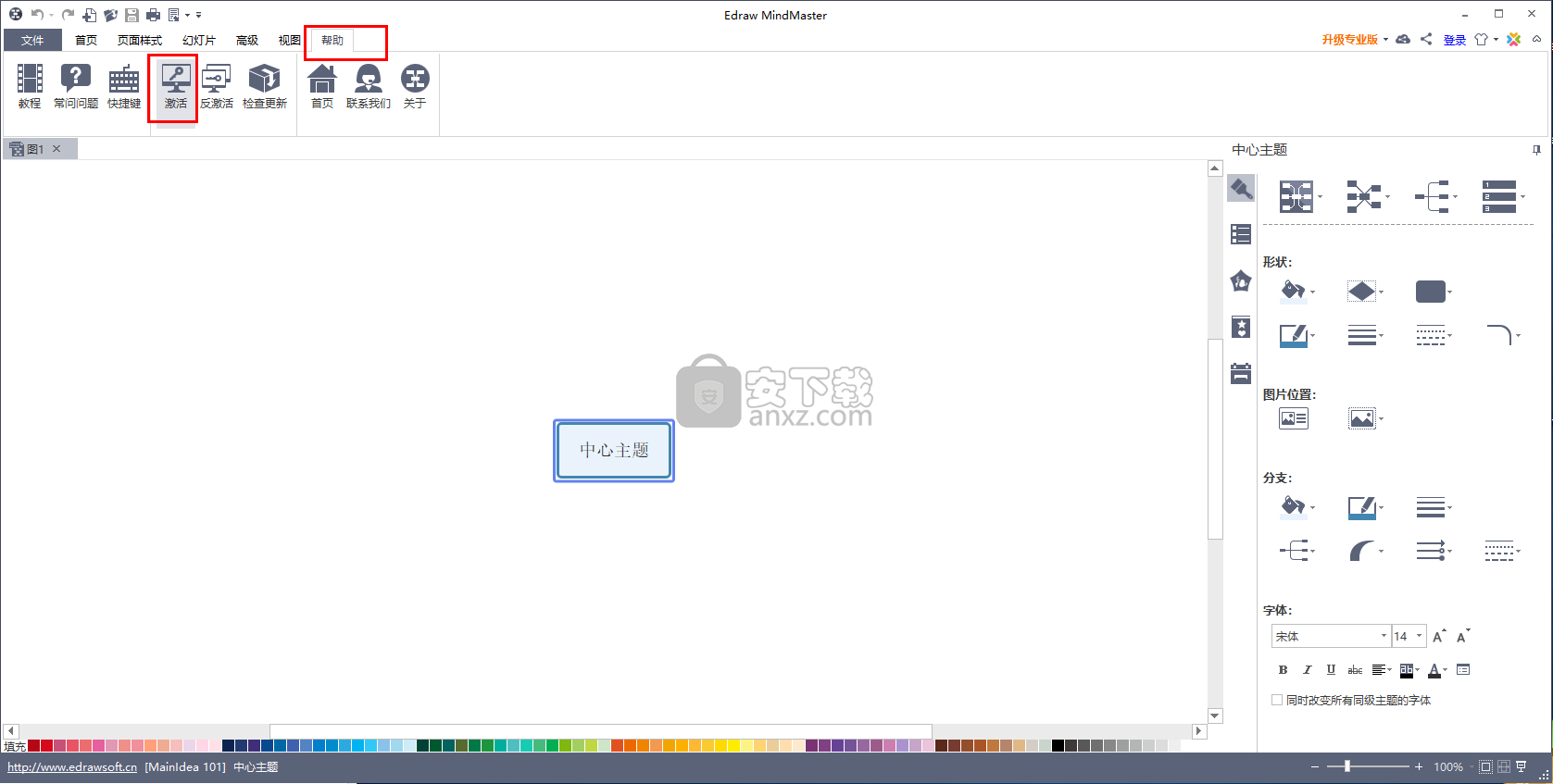This screenshot has height=784, width=1553.
Task: Select the 中心主题 central topic node
Action: [x=614, y=451]
